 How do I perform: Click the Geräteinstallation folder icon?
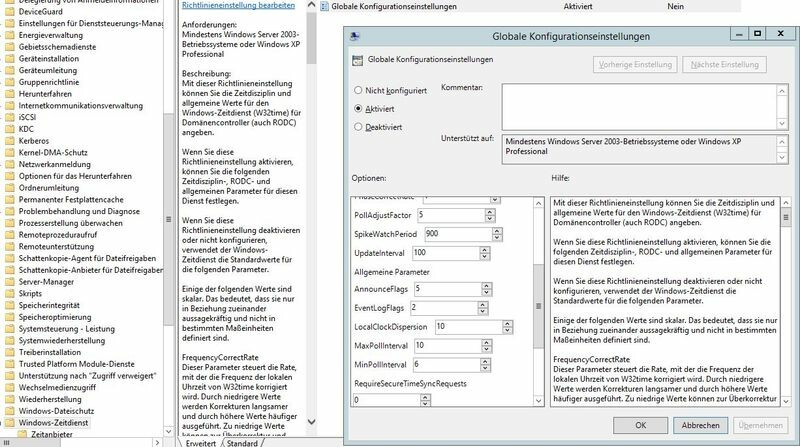coord(9,59)
